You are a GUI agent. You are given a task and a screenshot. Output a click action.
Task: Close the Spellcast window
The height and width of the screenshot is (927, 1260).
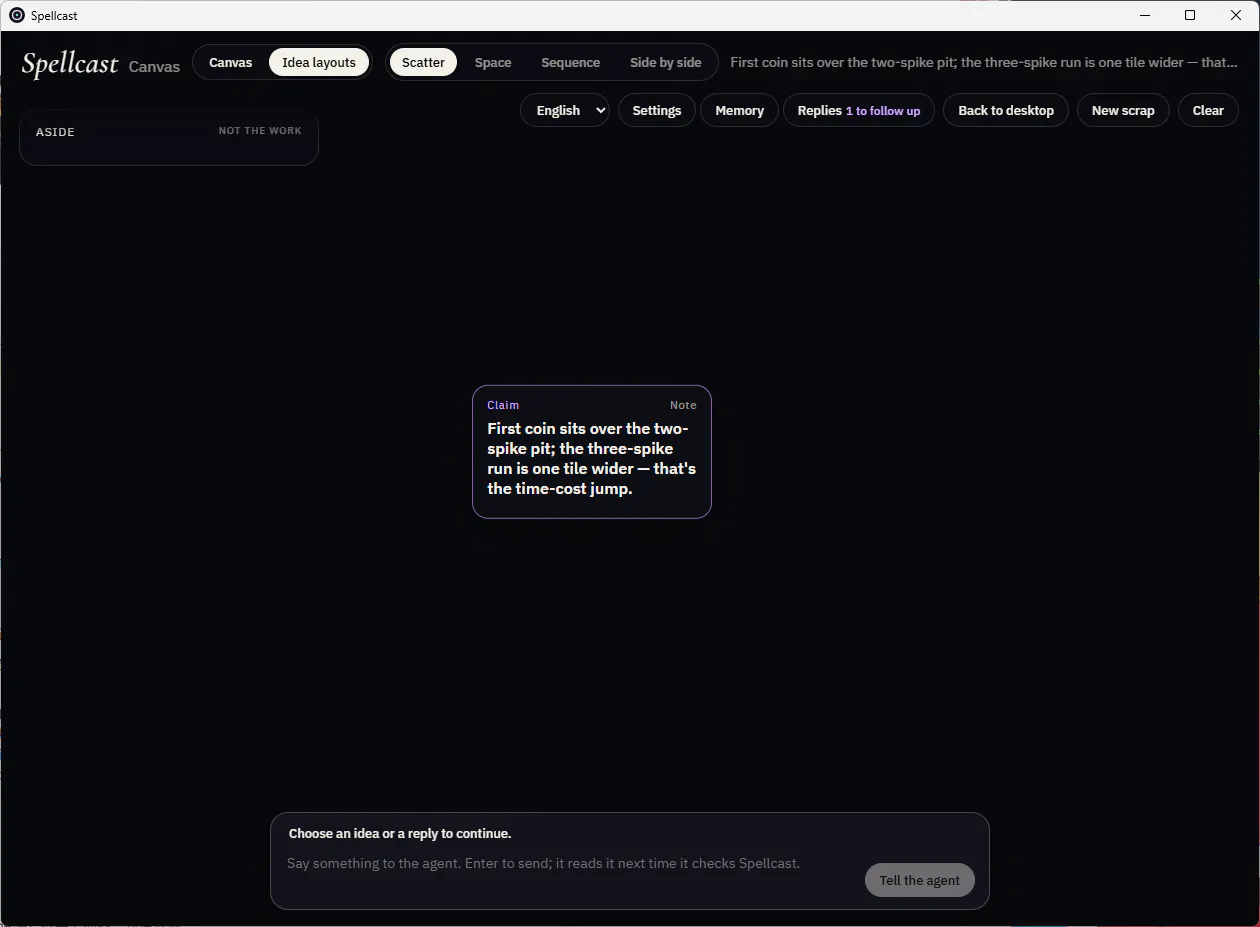point(1236,15)
